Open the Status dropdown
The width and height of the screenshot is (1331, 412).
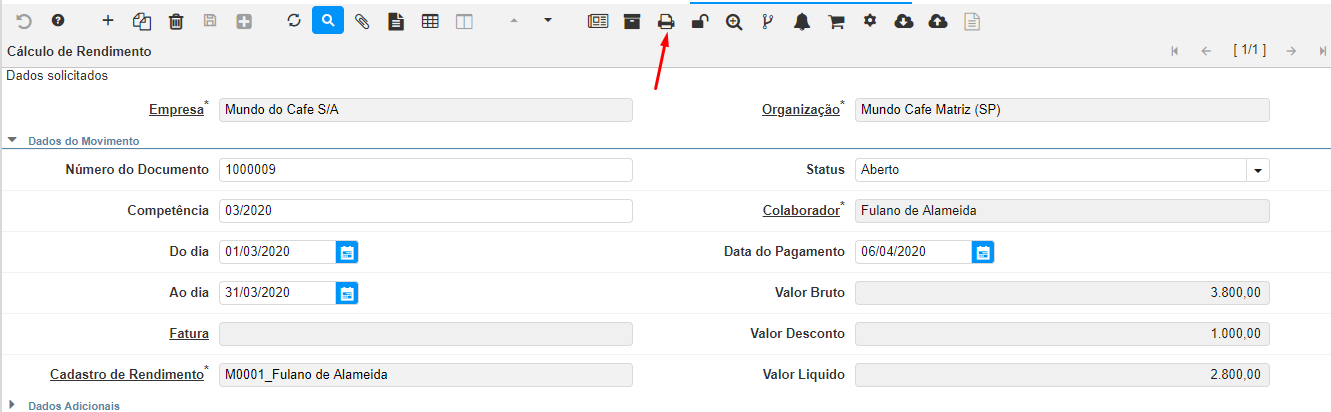[x=1258, y=170]
